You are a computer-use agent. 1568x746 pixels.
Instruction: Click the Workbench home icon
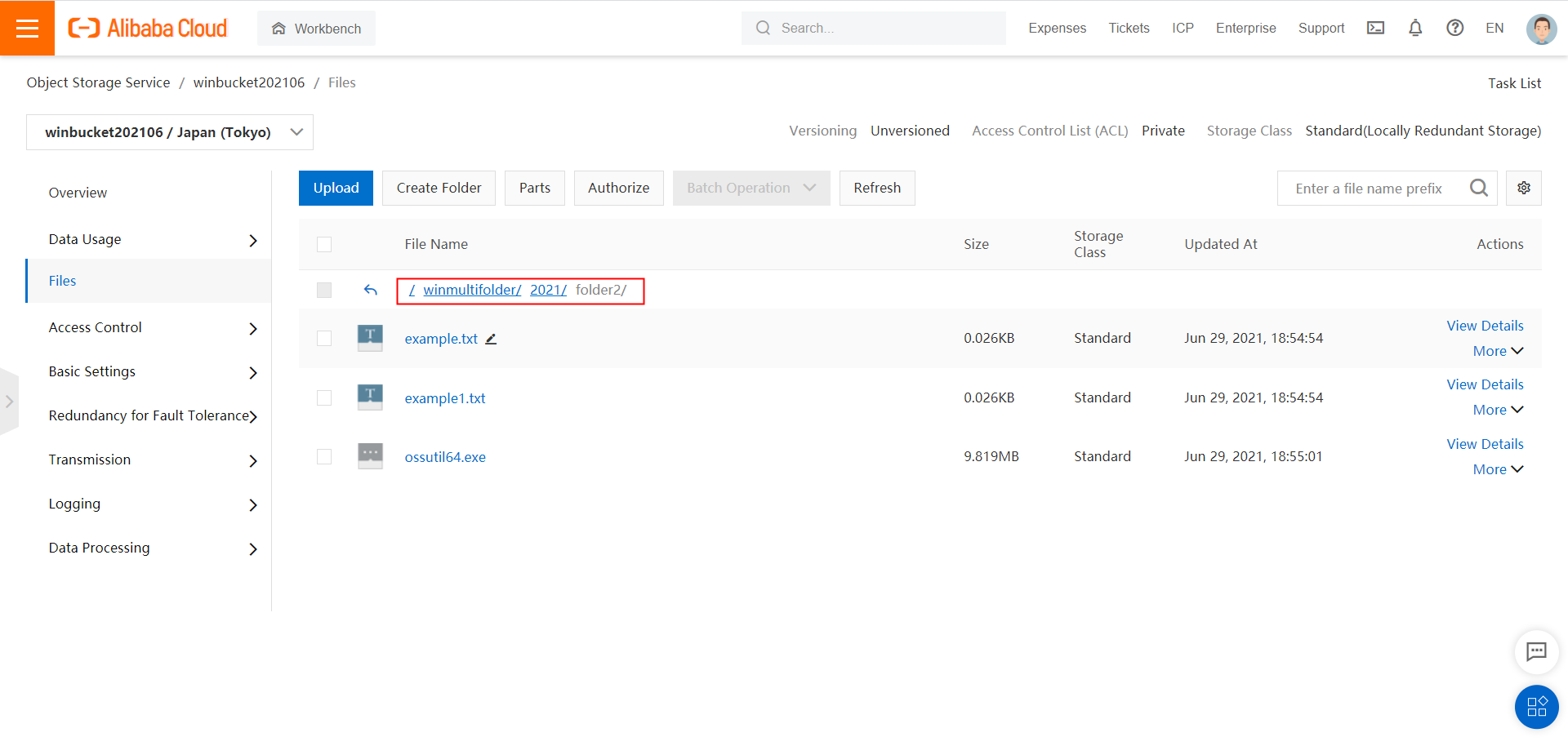pyautogui.click(x=278, y=29)
